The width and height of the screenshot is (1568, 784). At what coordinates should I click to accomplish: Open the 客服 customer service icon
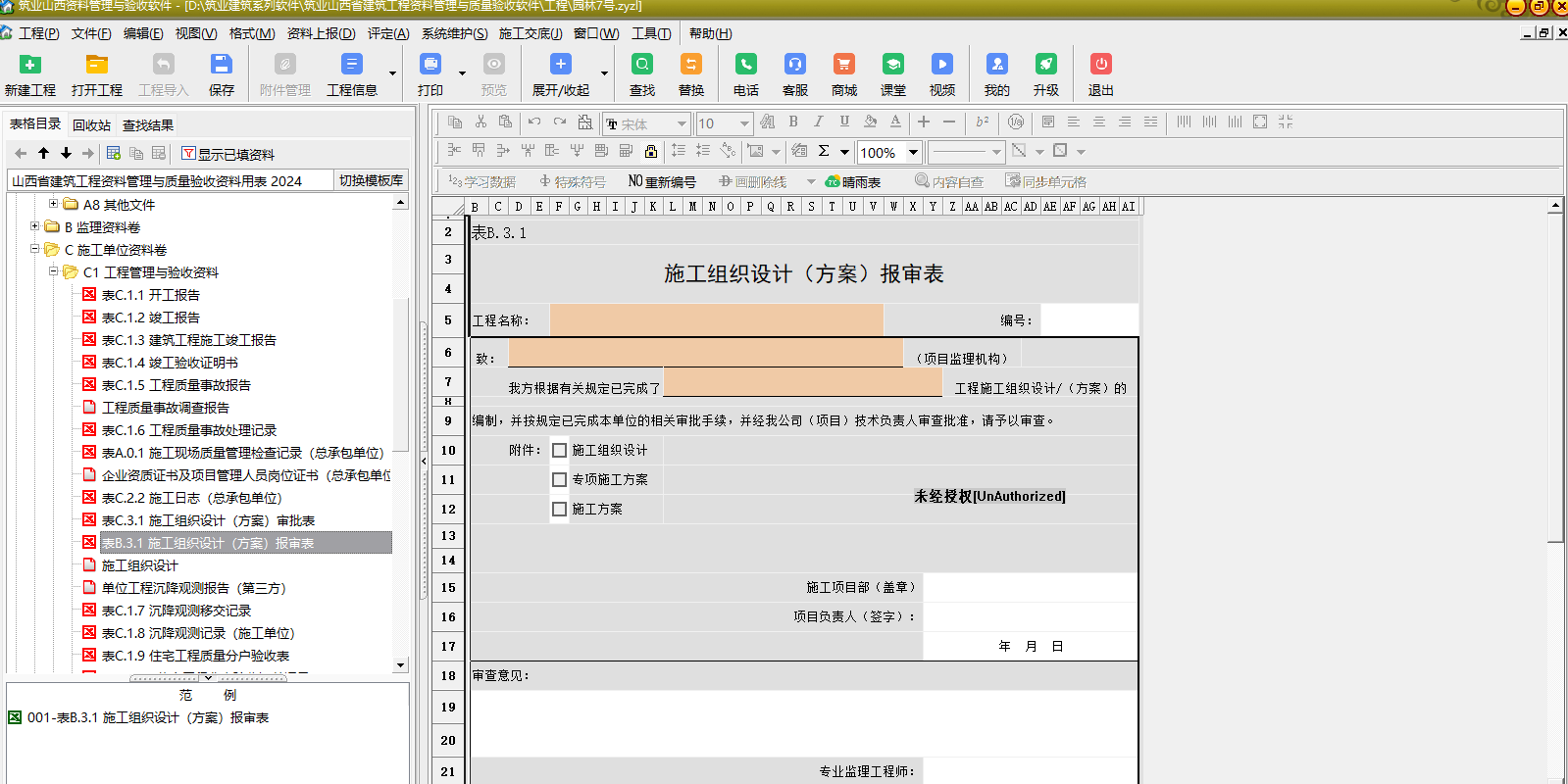pyautogui.click(x=794, y=66)
